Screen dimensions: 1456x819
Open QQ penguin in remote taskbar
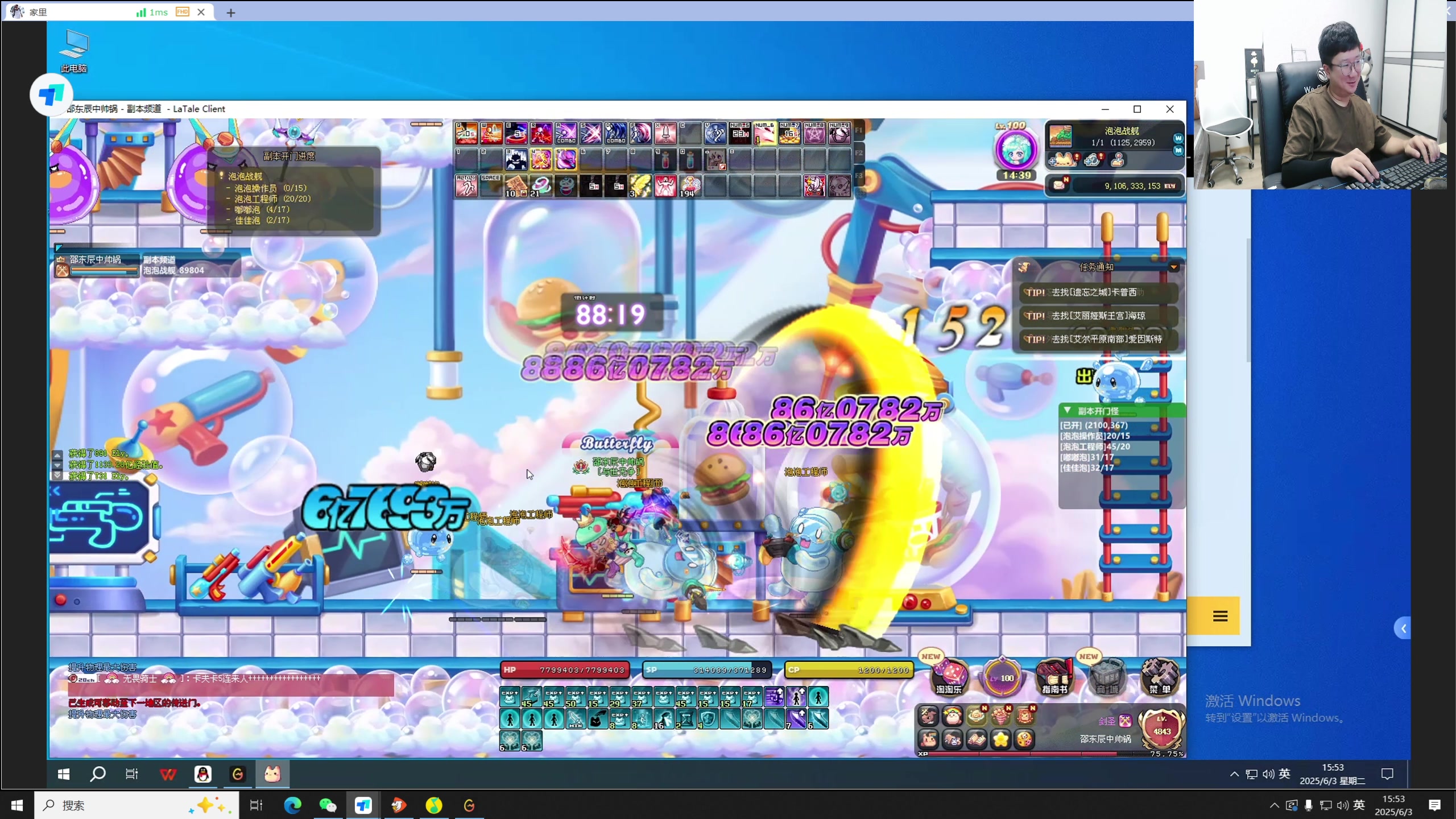202,774
